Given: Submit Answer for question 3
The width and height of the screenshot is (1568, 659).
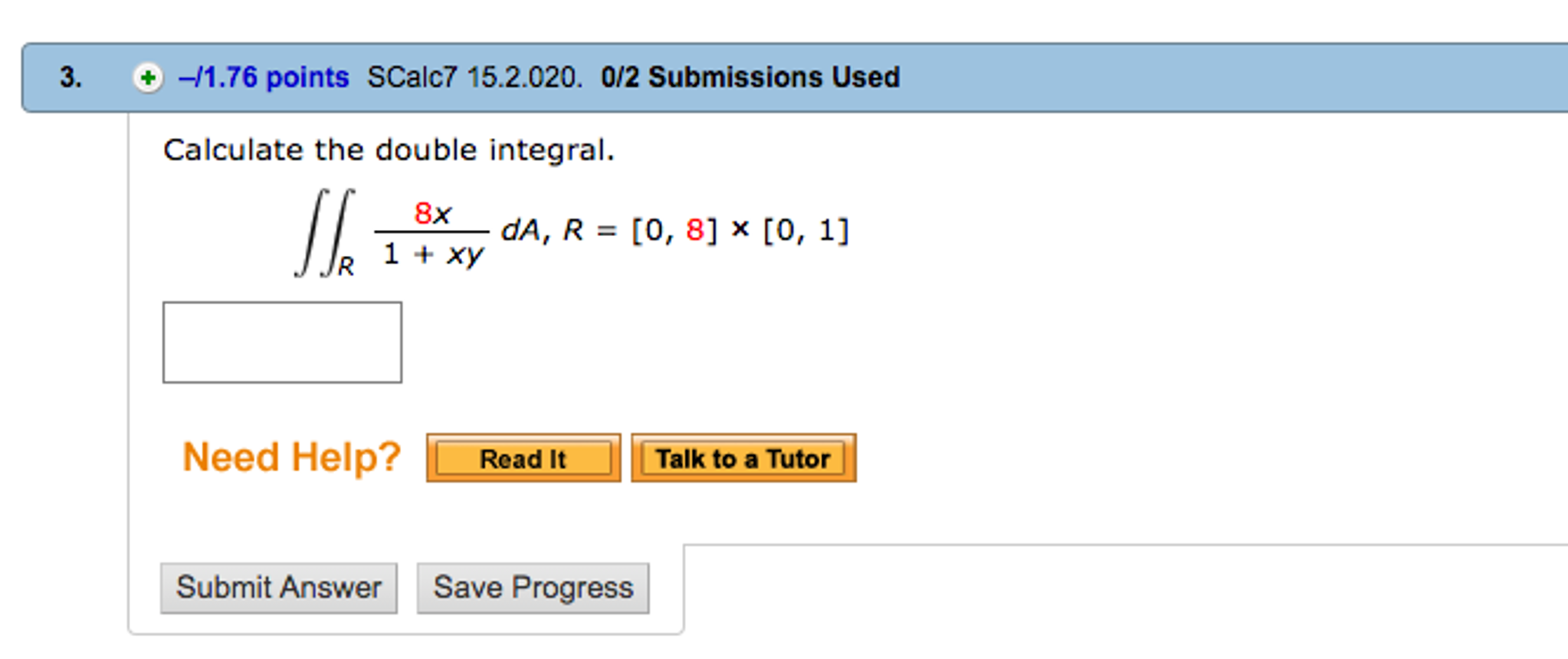Looking at the screenshot, I should coord(279,587).
